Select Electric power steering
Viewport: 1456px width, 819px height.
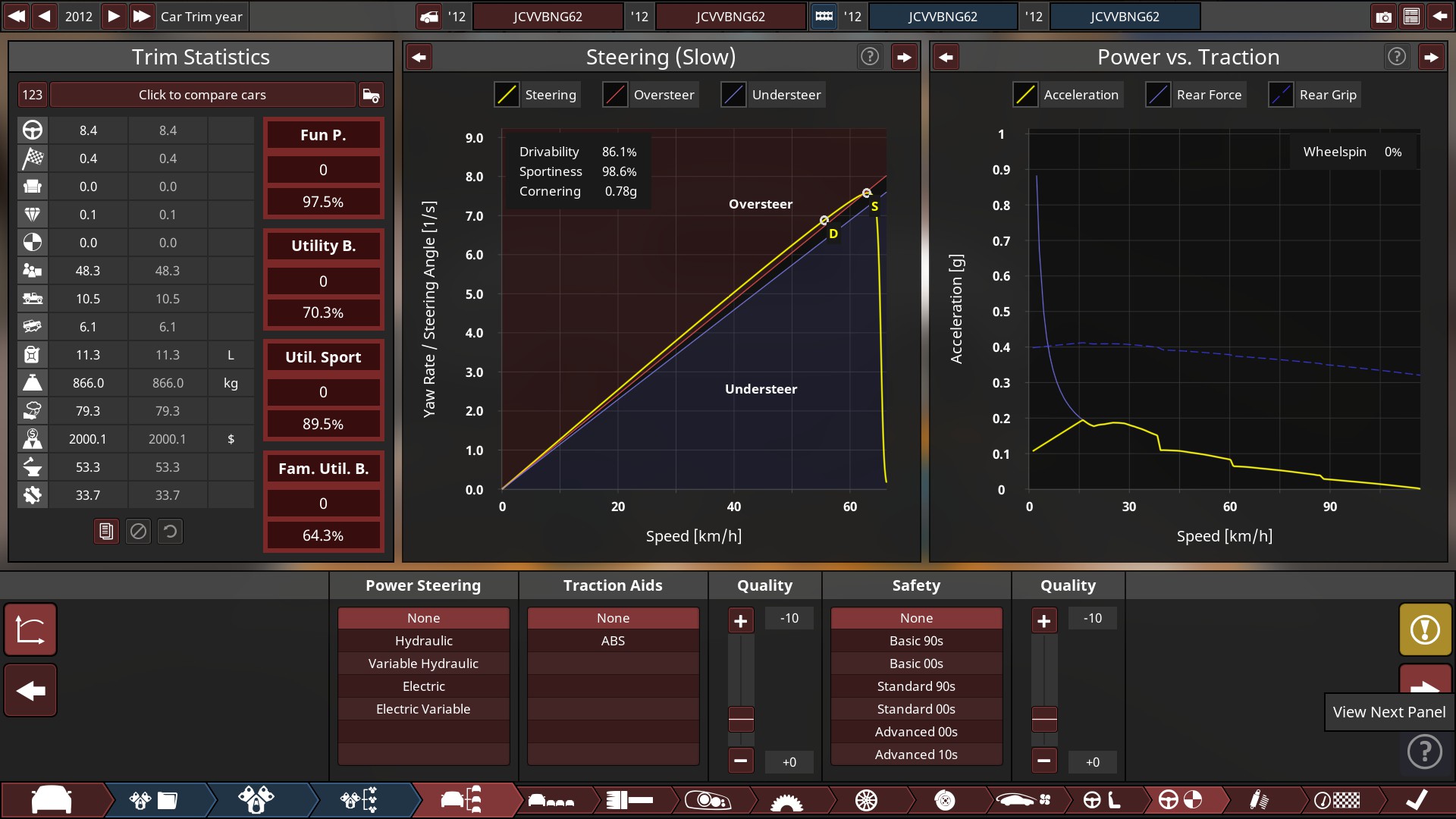click(x=423, y=686)
